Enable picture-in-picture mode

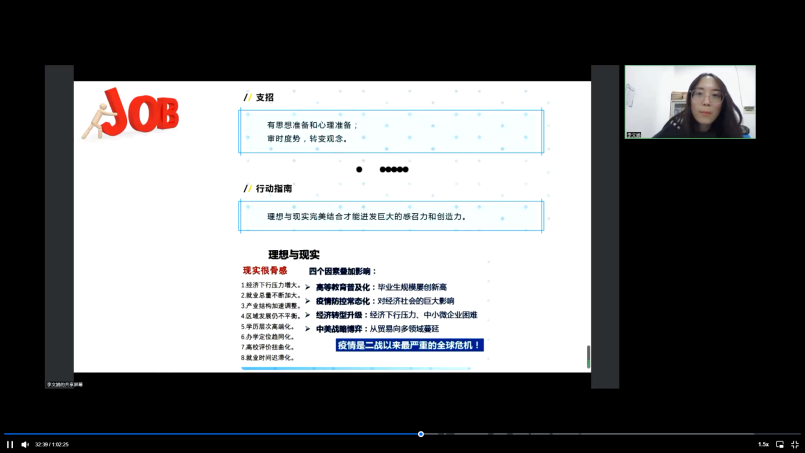click(x=780, y=444)
